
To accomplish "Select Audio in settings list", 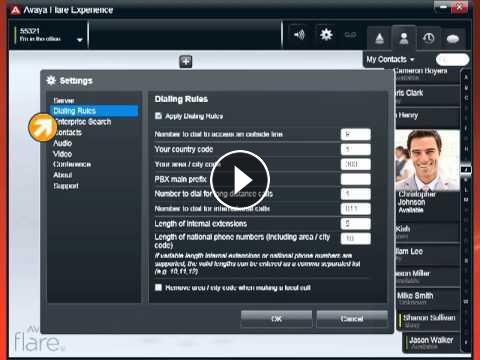I will tap(63, 143).
